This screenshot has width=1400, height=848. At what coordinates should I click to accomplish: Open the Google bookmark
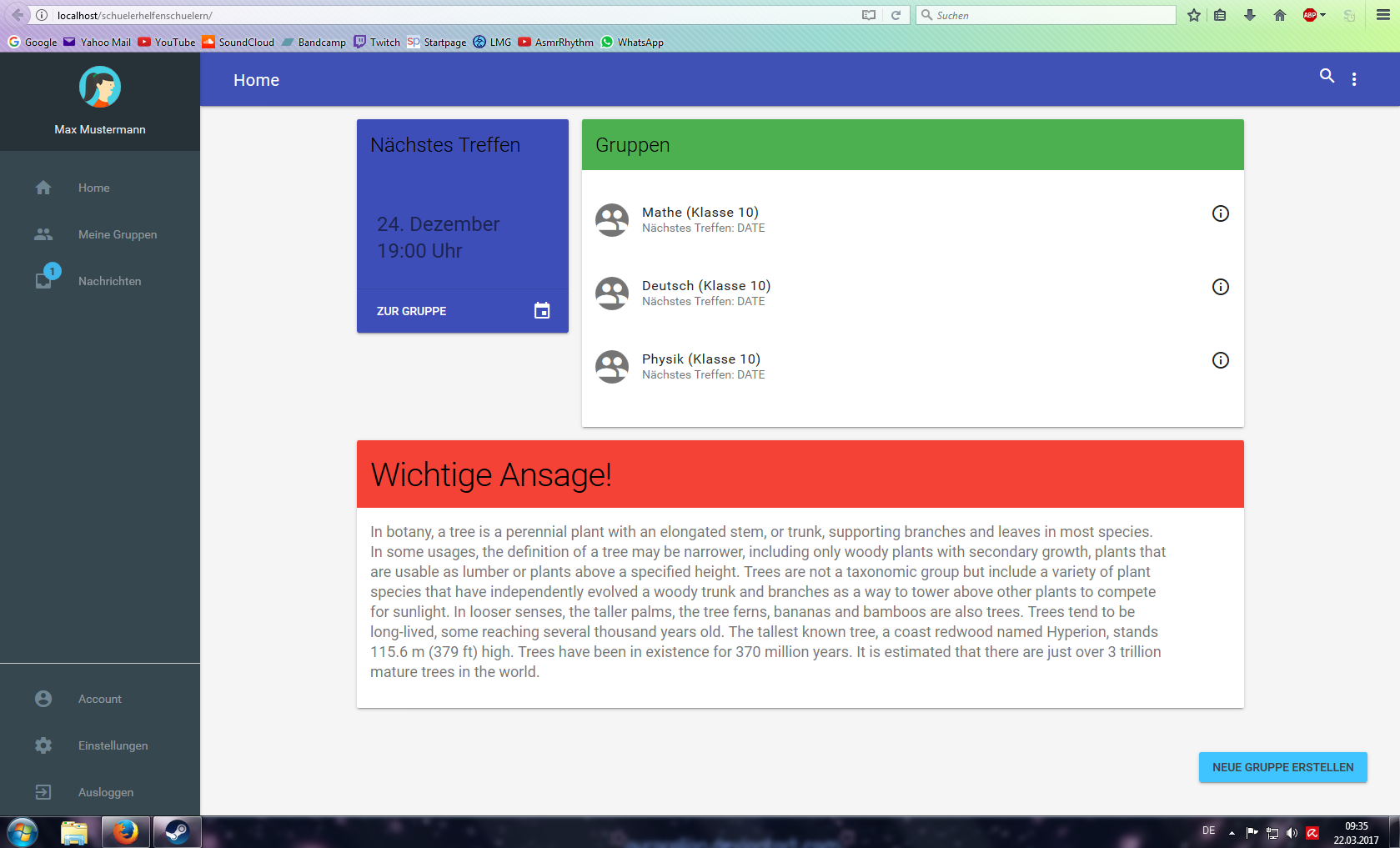(x=33, y=42)
